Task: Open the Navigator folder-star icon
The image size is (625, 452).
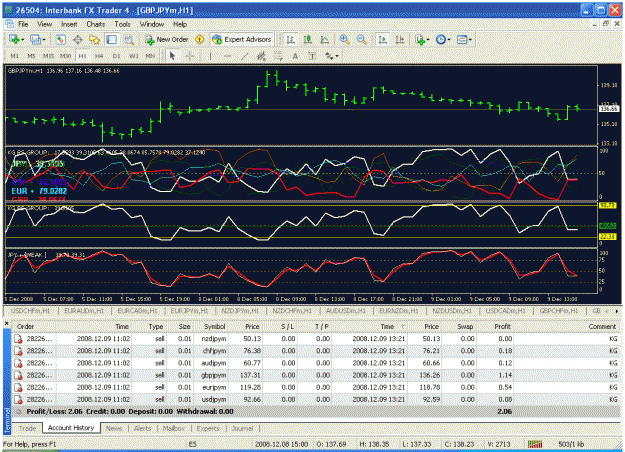Action: click(94, 39)
